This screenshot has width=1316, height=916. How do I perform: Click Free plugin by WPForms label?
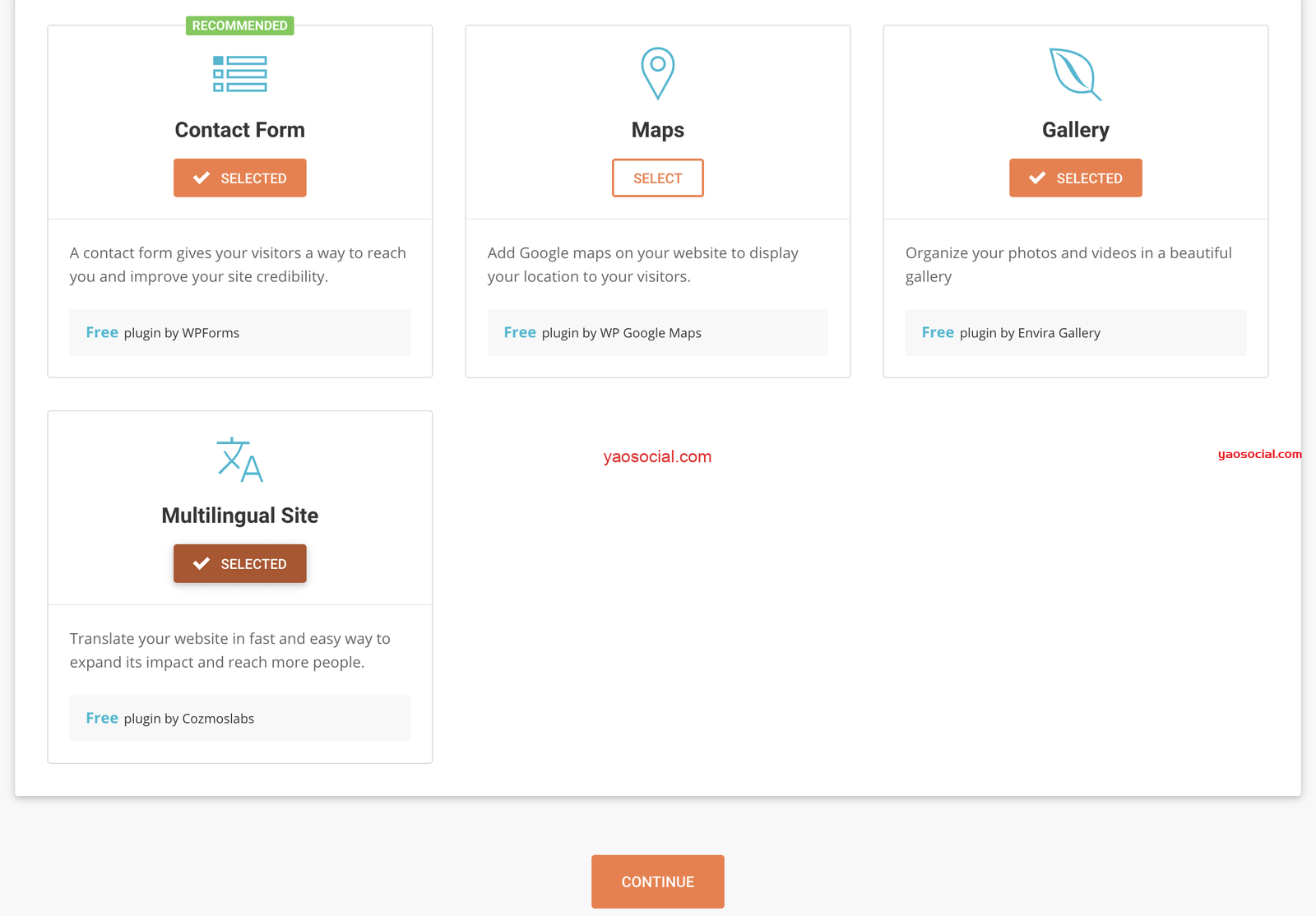pos(163,333)
